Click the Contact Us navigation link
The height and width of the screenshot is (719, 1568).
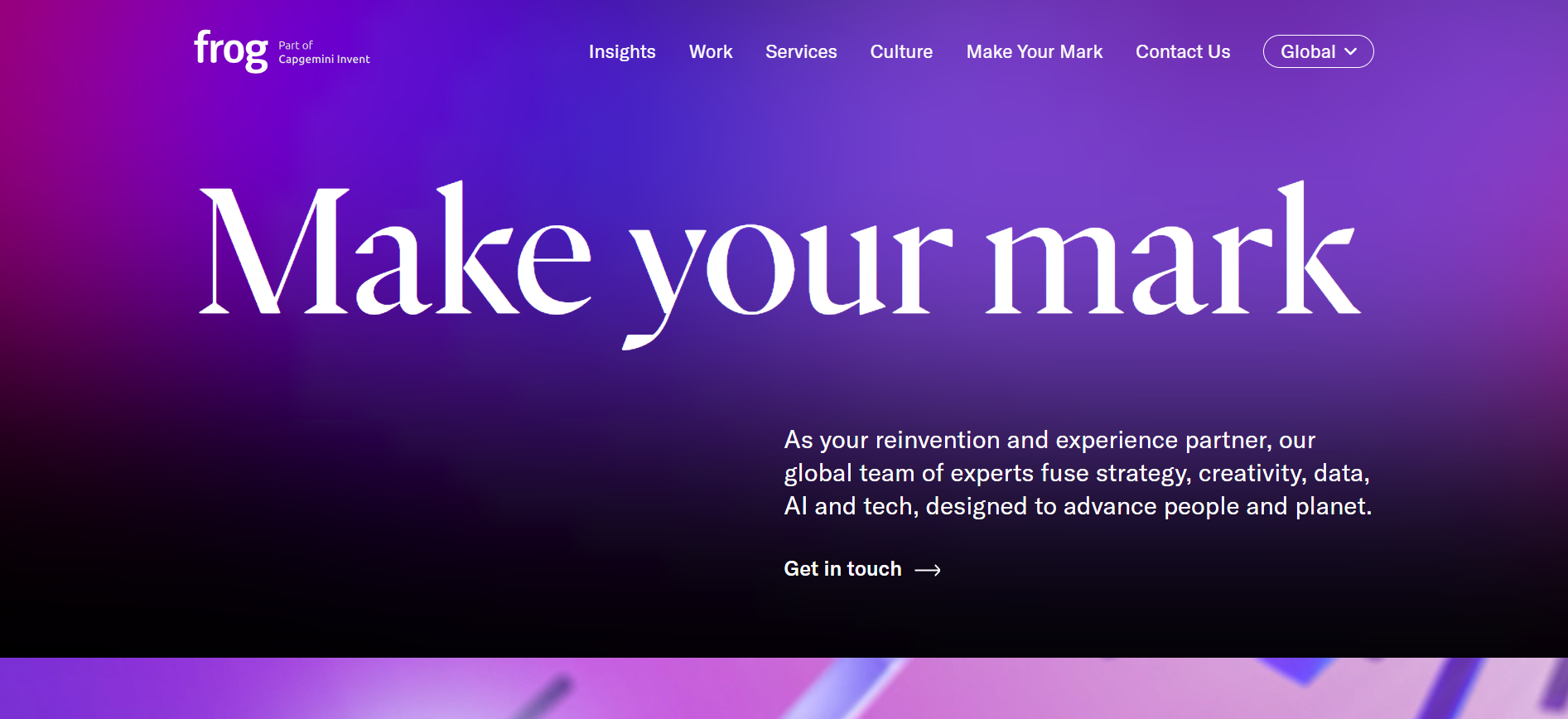click(1182, 51)
